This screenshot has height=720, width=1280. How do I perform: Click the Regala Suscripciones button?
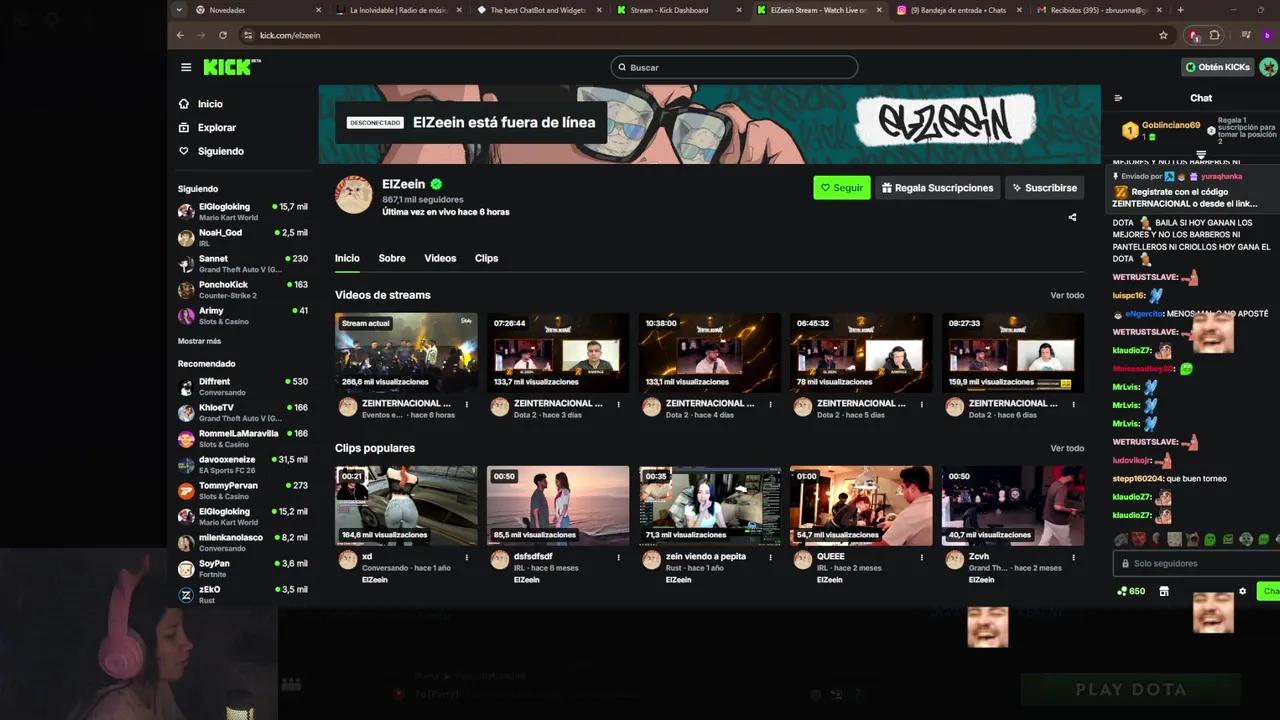(937, 188)
